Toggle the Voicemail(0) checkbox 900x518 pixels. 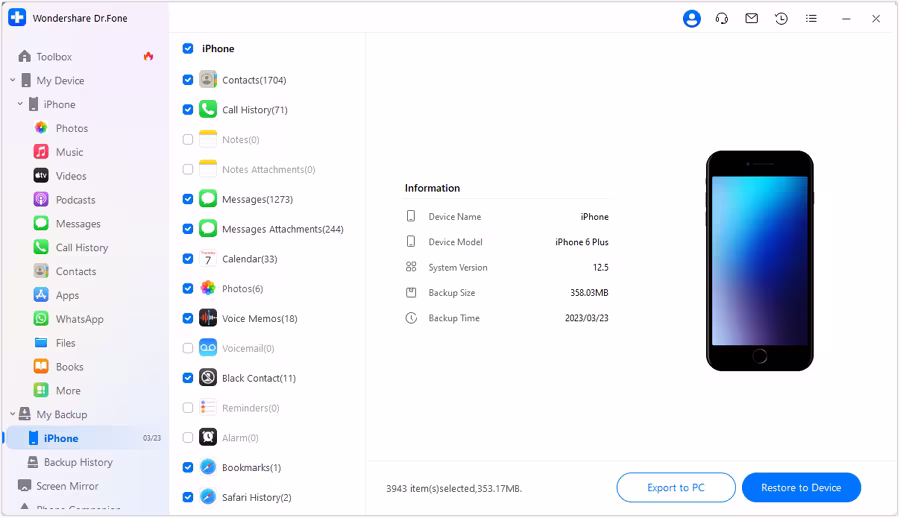[x=188, y=348]
